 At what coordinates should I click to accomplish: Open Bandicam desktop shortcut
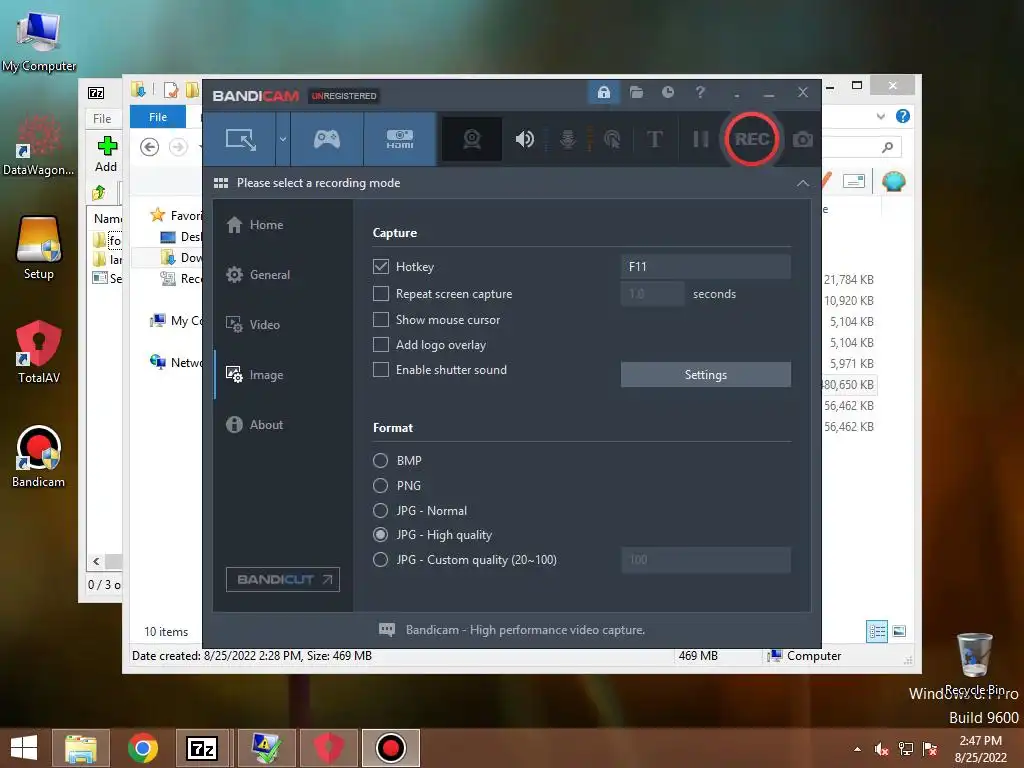pos(39,456)
